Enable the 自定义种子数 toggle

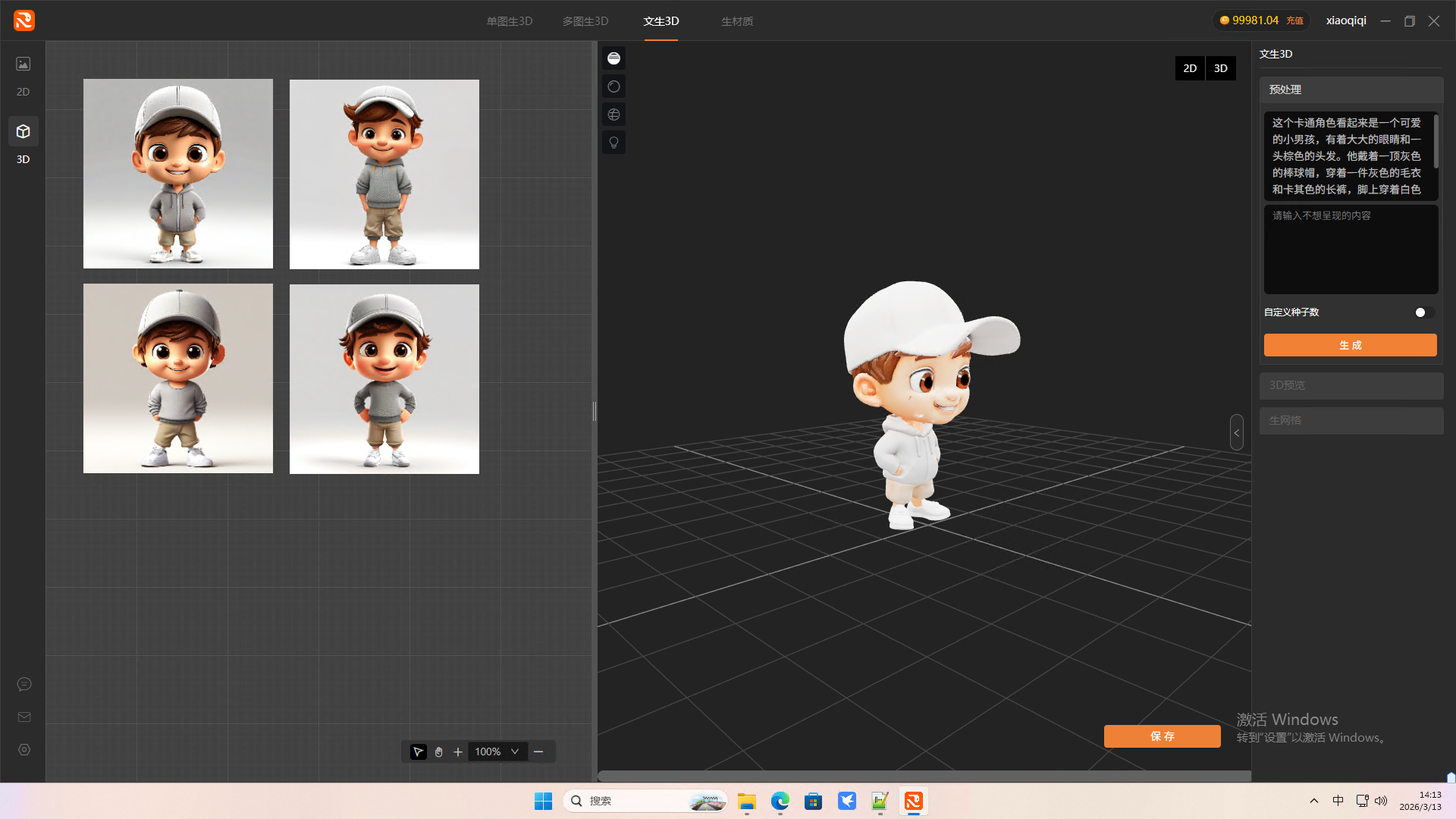pos(1423,312)
